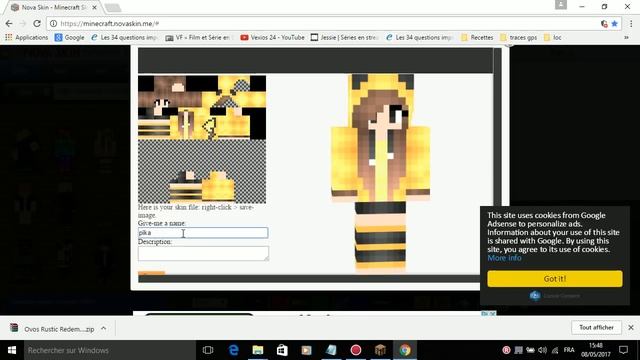Switch to the Chrome taskbar icon
Viewport: 640px width, 360px height.
coord(405,350)
